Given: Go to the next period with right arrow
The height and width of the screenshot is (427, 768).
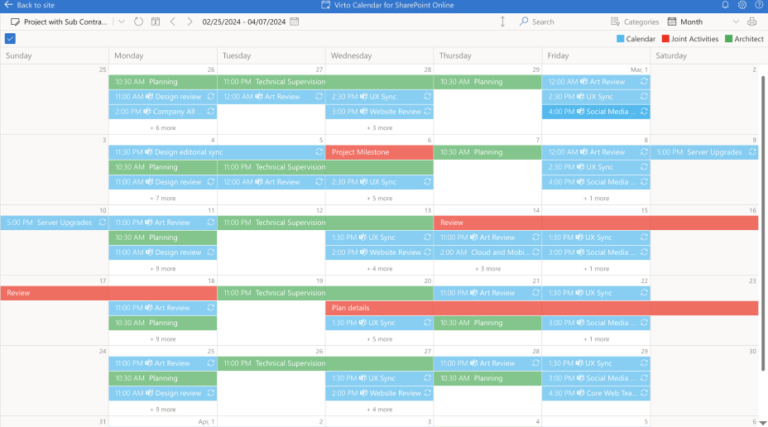Looking at the screenshot, I should tap(191, 21).
